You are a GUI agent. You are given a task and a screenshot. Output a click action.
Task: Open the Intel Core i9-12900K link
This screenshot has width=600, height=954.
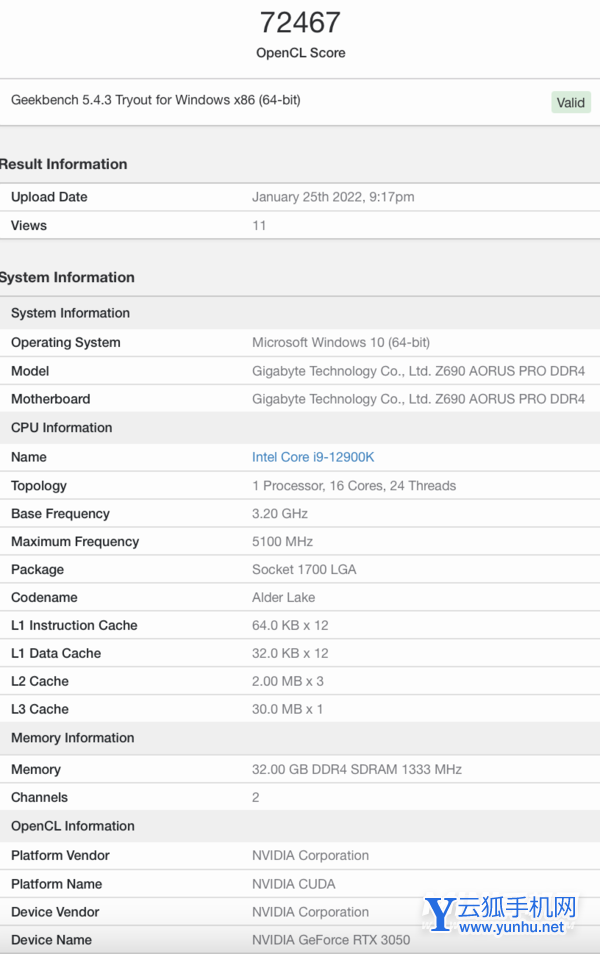click(x=313, y=457)
